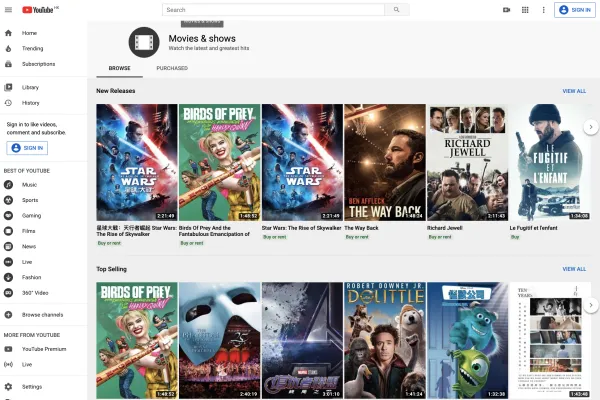Click the Library icon in sidebar
600x400 pixels.
[x=8, y=87]
